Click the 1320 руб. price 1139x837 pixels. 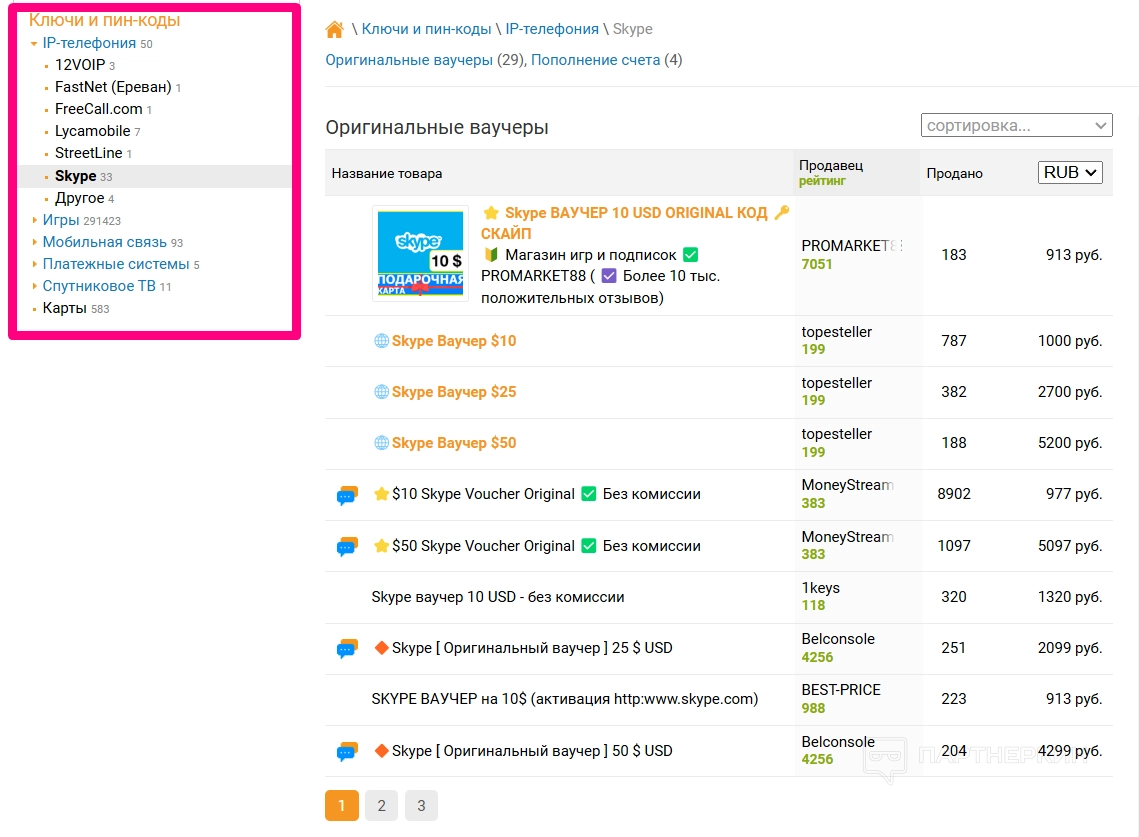coord(1069,597)
